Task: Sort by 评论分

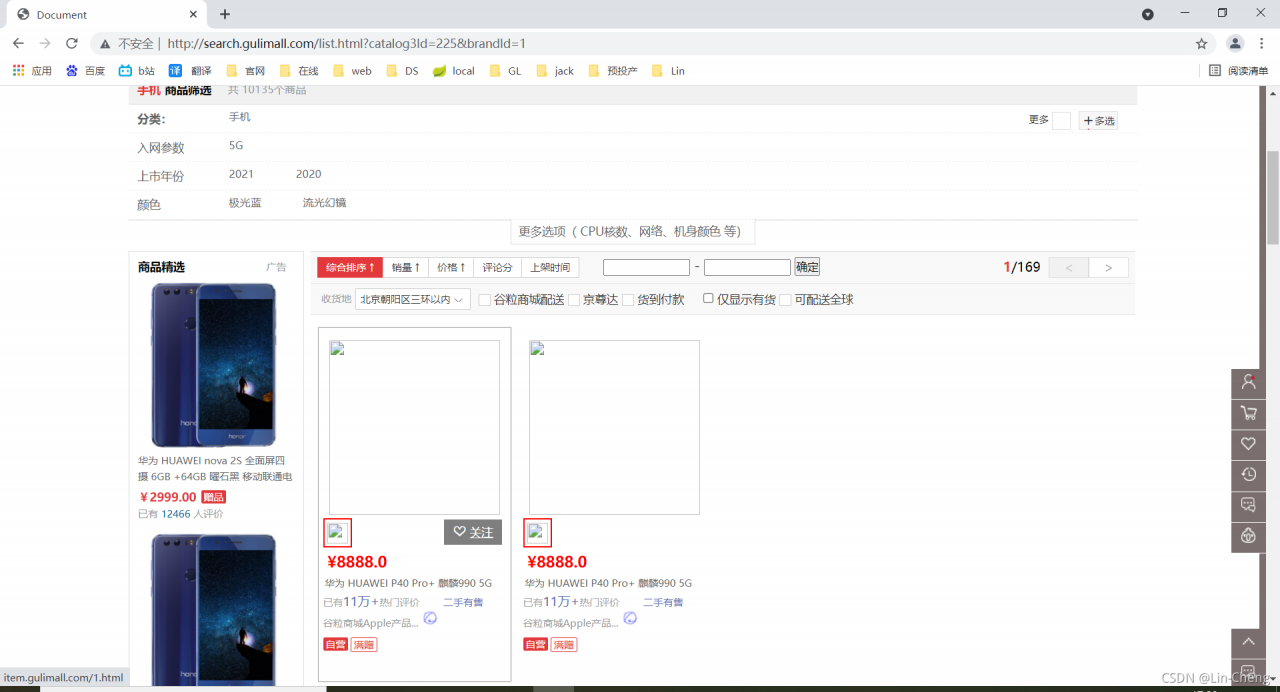Action: 497,267
